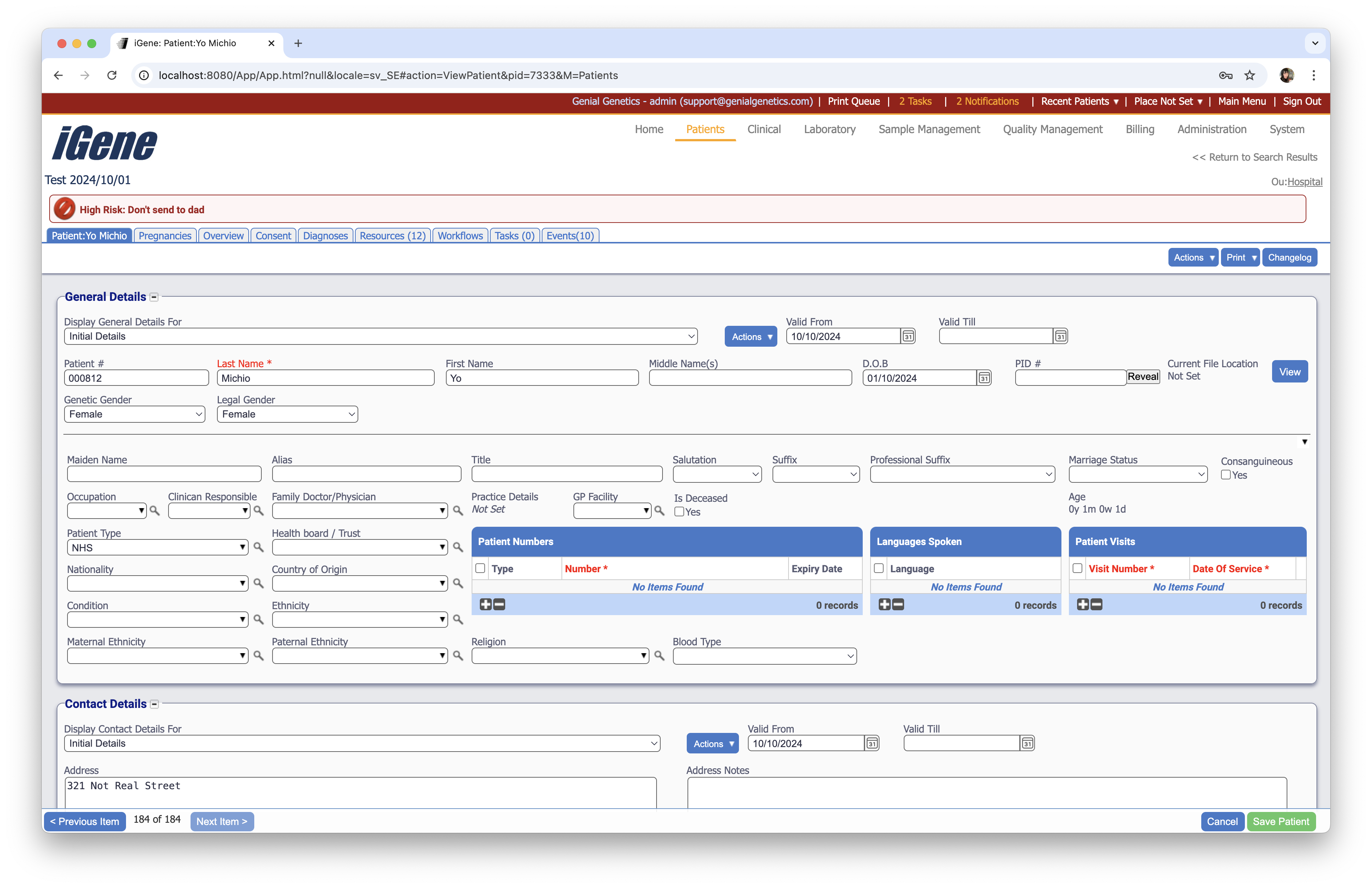Add a new row to Patient Numbers
The image size is (1372, 888).
pos(486,604)
